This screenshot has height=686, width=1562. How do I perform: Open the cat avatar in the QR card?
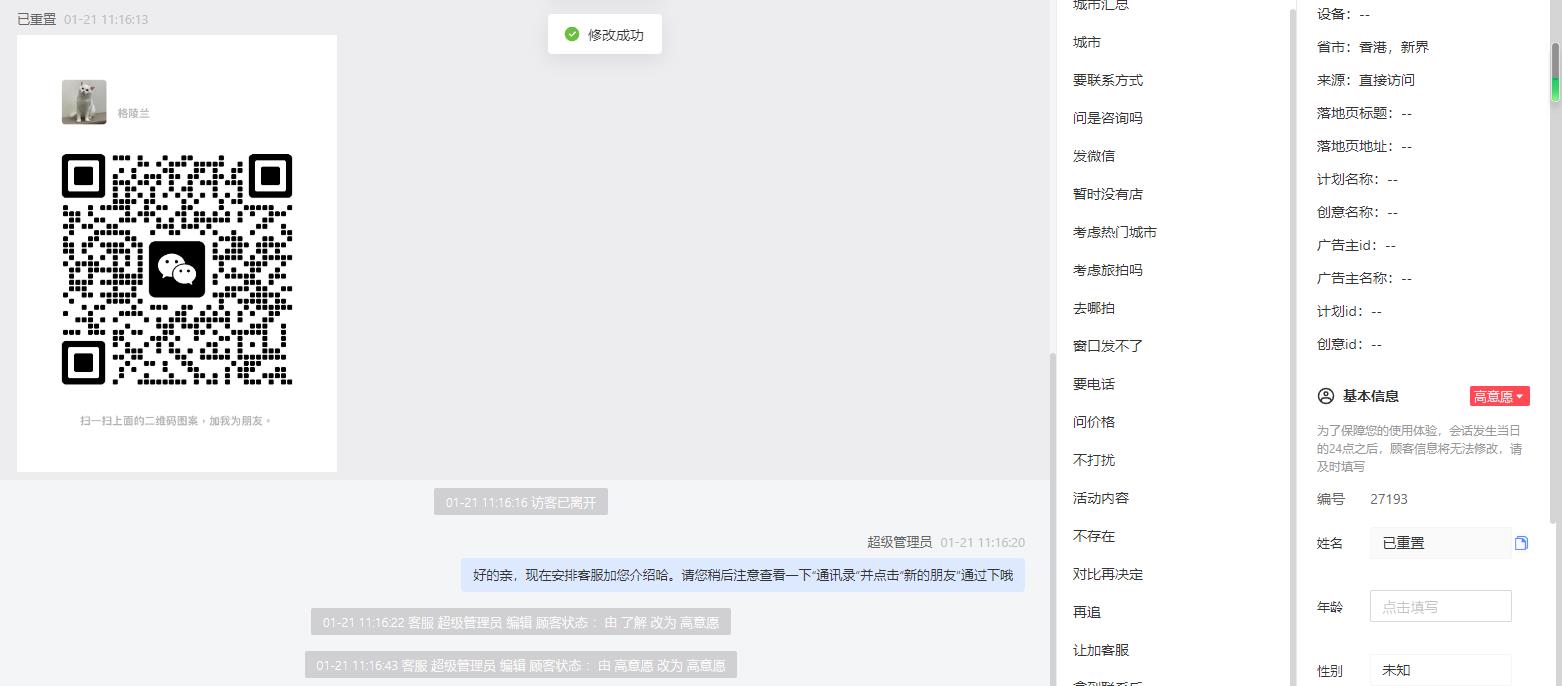pos(84,102)
